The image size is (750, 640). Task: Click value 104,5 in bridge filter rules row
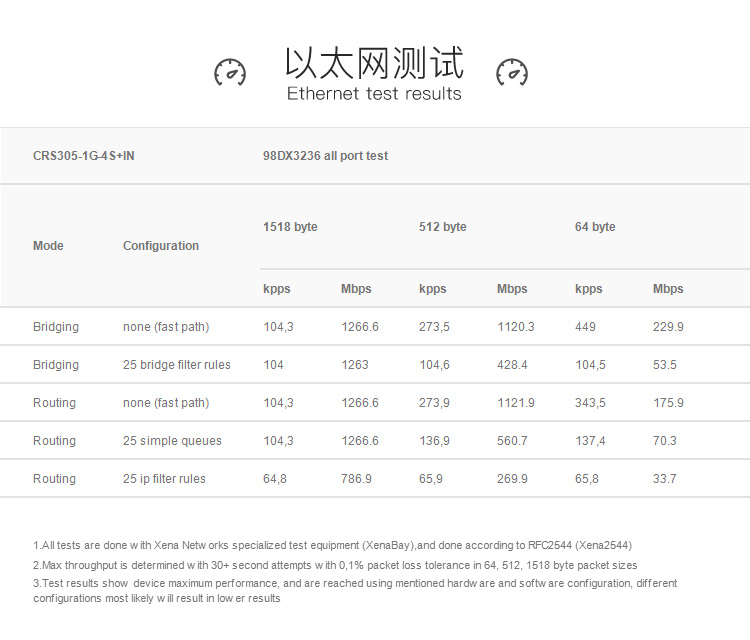coord(590,364)
